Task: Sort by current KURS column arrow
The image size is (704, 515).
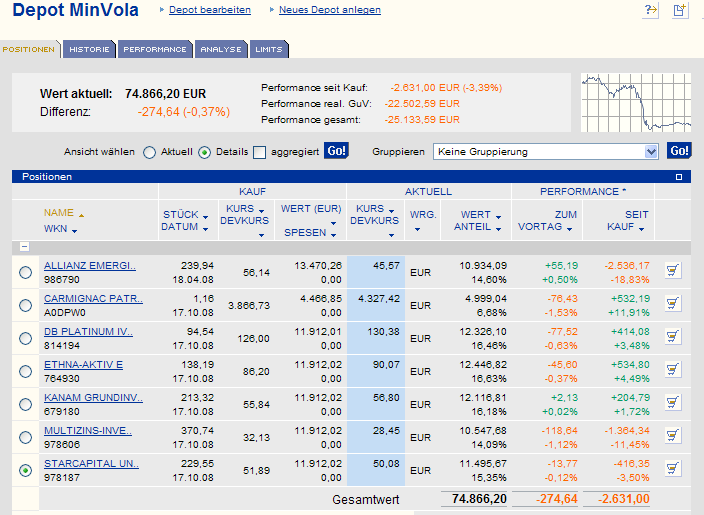Action: pos(392,211)
